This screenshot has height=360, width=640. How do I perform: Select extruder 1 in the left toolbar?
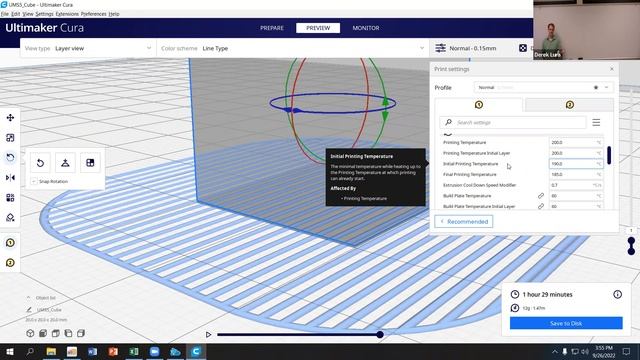point(10,243)
